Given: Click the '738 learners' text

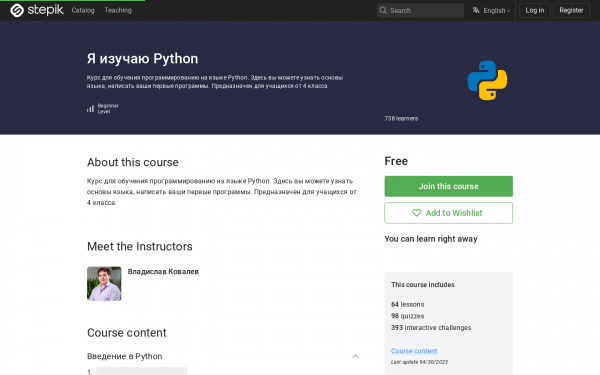Looking at the screenshot, I should [x=401, y=119].
